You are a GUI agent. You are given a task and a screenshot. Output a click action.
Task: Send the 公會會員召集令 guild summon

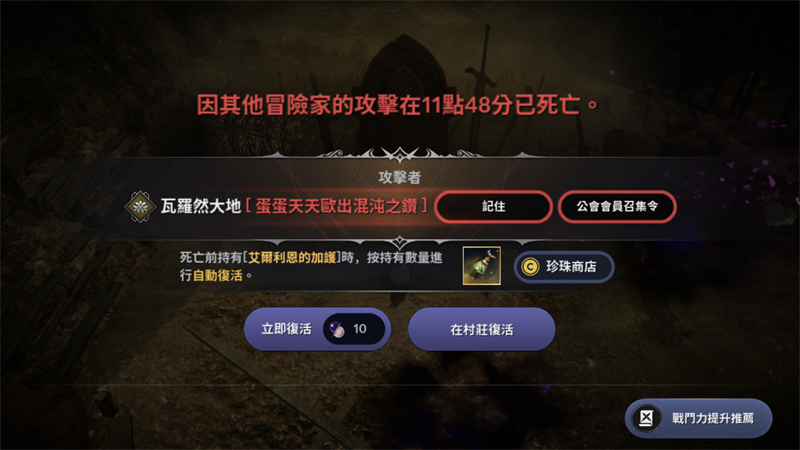617,207
